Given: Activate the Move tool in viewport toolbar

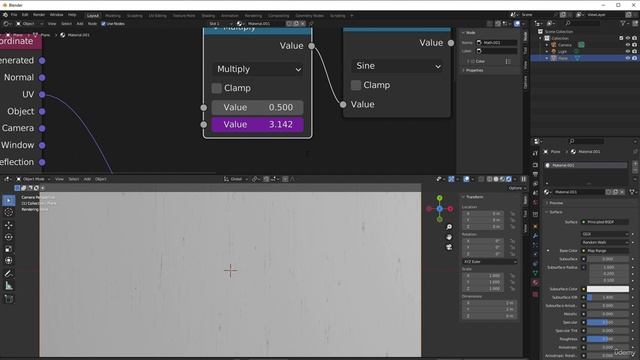Looking at the screenshot, I should (9, 225).
